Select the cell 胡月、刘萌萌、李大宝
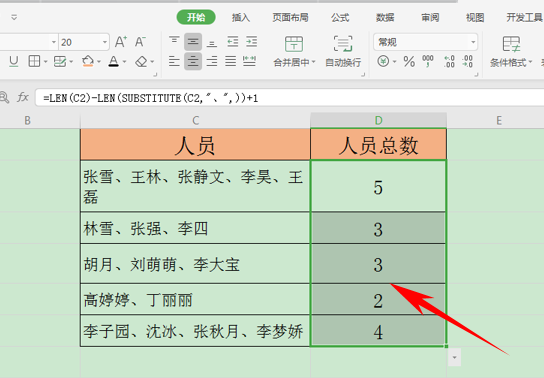The height and width of the screenshot is (378, 544). [195, 264]
